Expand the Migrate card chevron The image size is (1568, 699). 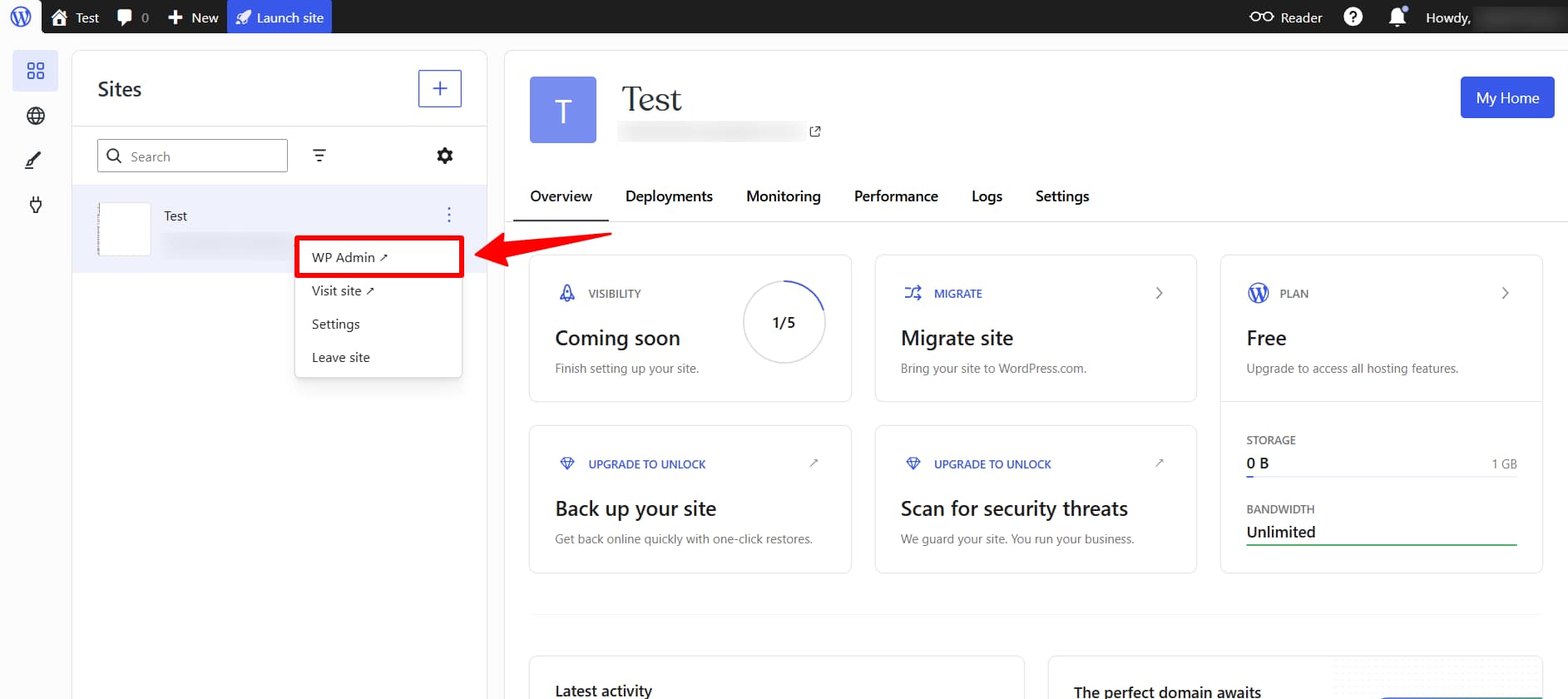(x=1160, y=293)
